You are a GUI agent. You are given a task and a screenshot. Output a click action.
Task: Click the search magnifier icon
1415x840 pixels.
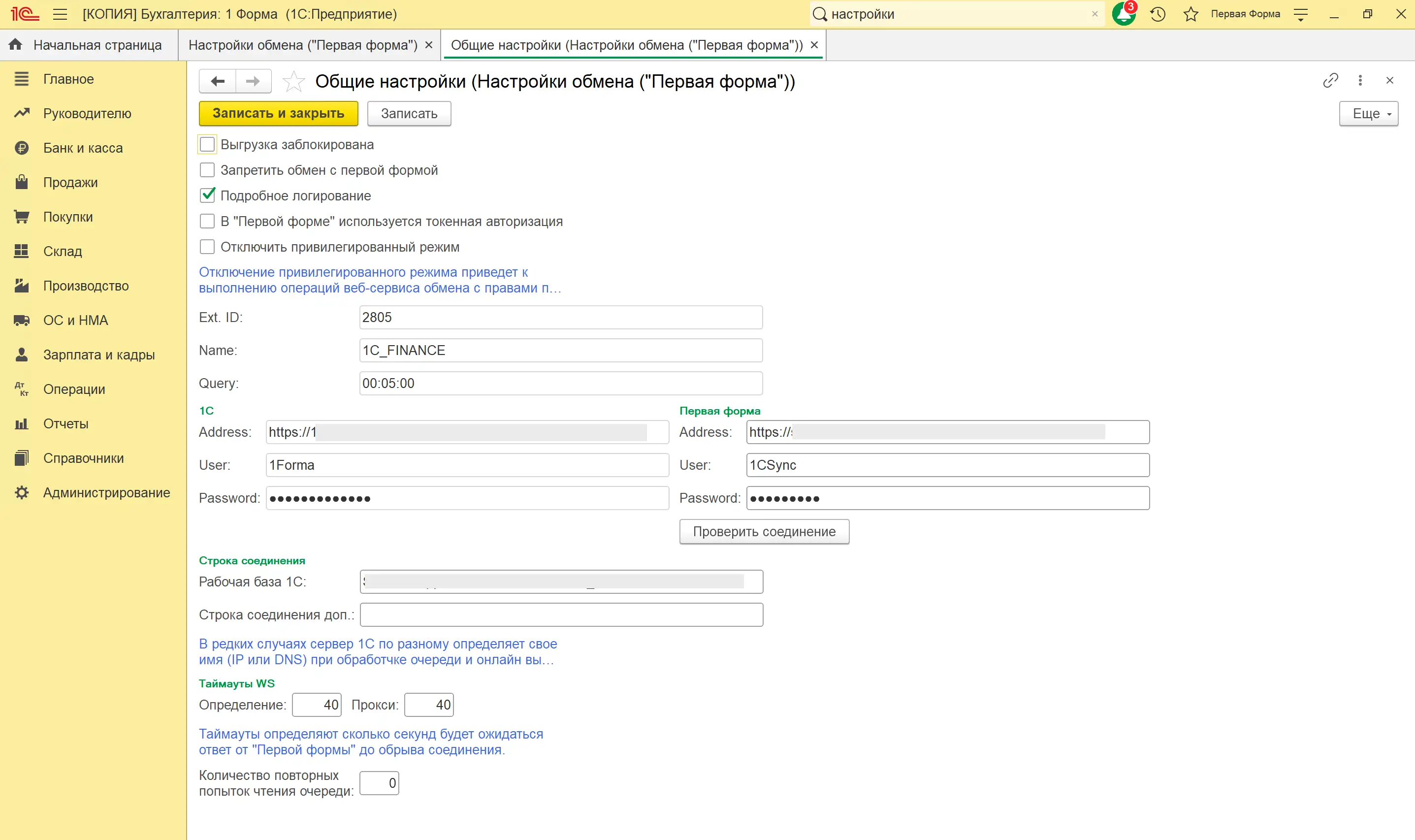[x=820, y=14]
